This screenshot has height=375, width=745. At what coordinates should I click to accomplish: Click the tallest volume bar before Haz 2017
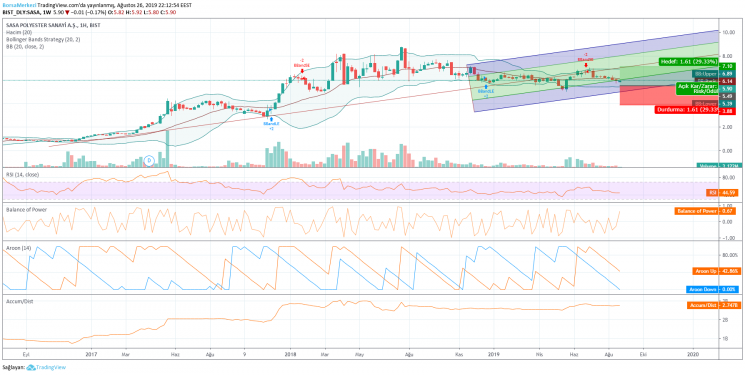click(168, 148)
